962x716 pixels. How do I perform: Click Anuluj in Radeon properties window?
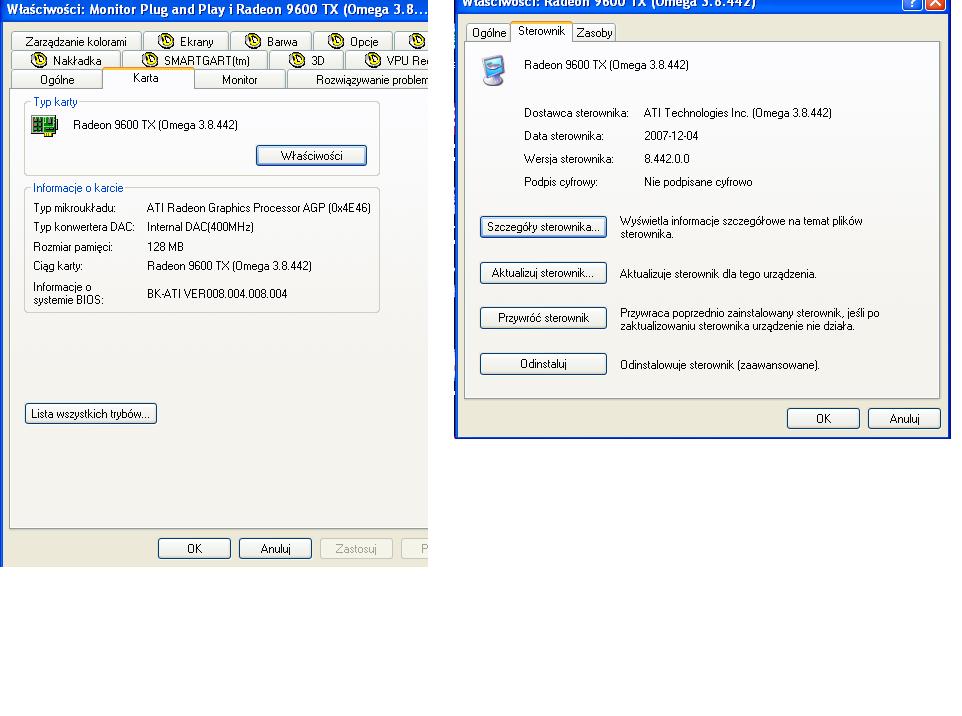click(904, 418)
